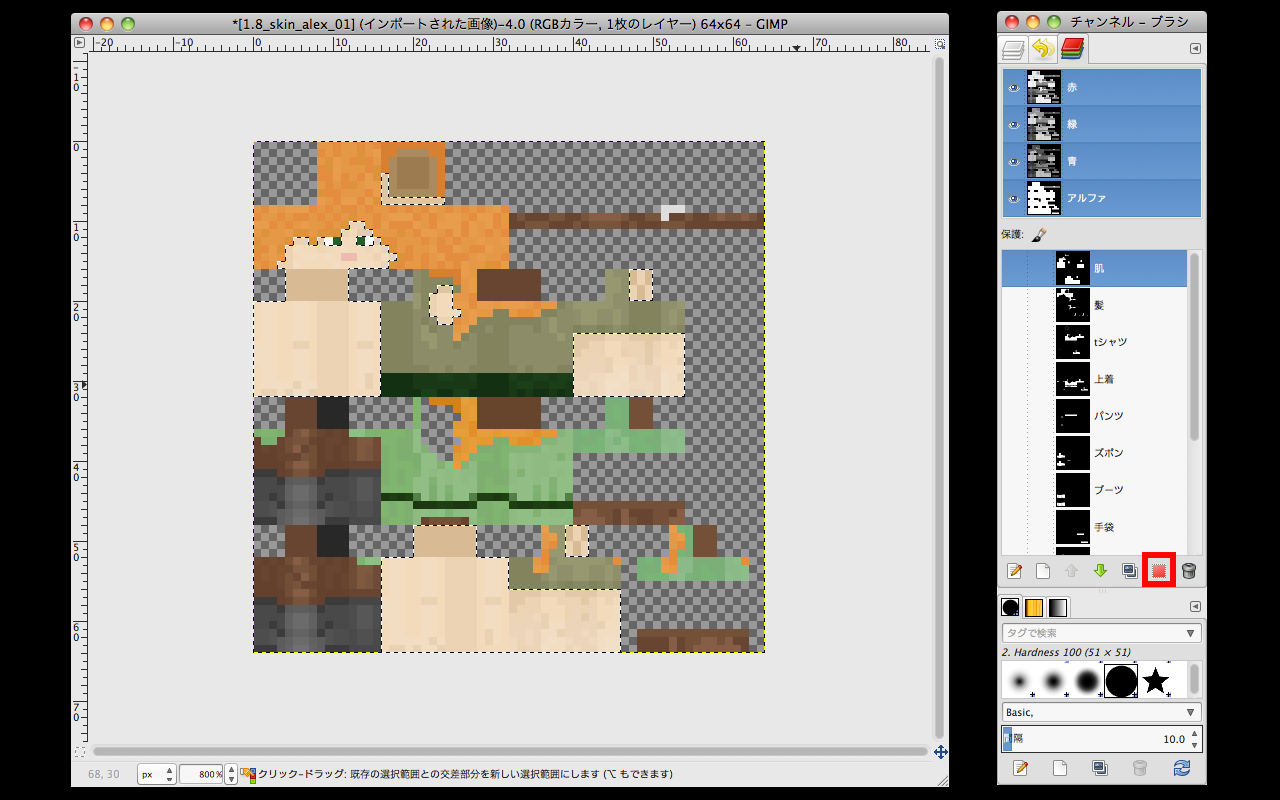Click the 青 channel thumbnail
The image size is (1280, 800).
[x=1044, y=161]
